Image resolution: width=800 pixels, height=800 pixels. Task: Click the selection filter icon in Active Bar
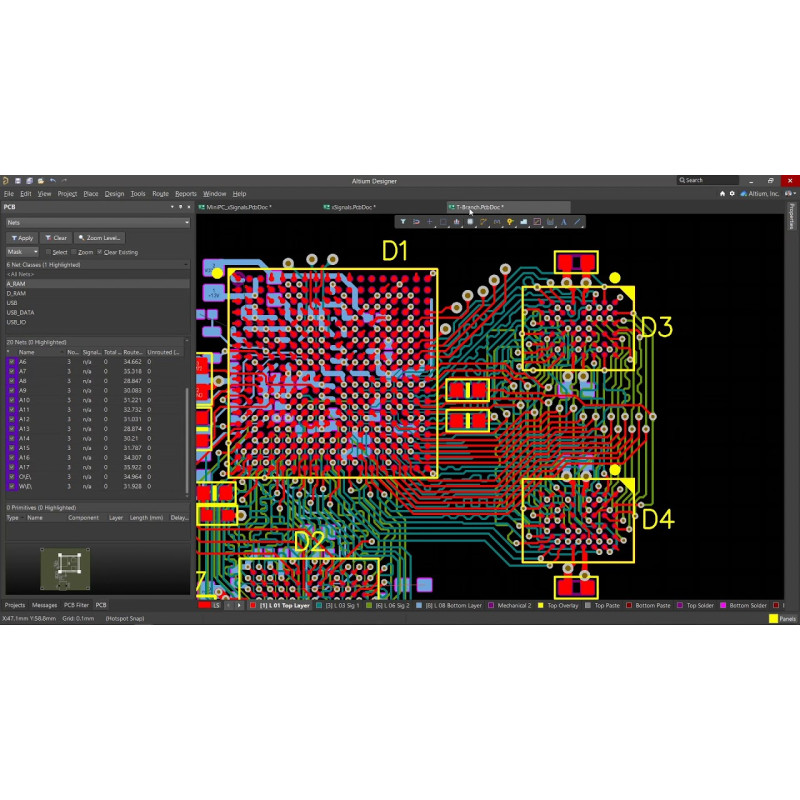click(x=403, y=221)
